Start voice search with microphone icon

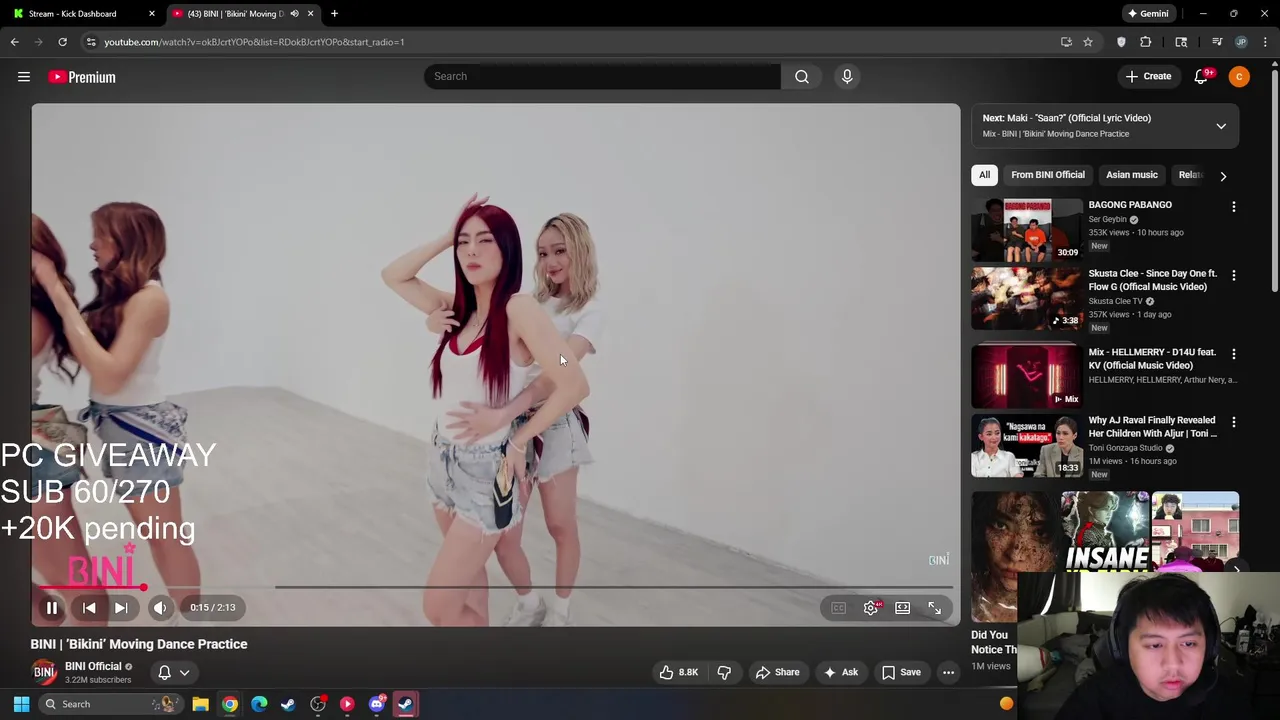[x=847, y=76]
